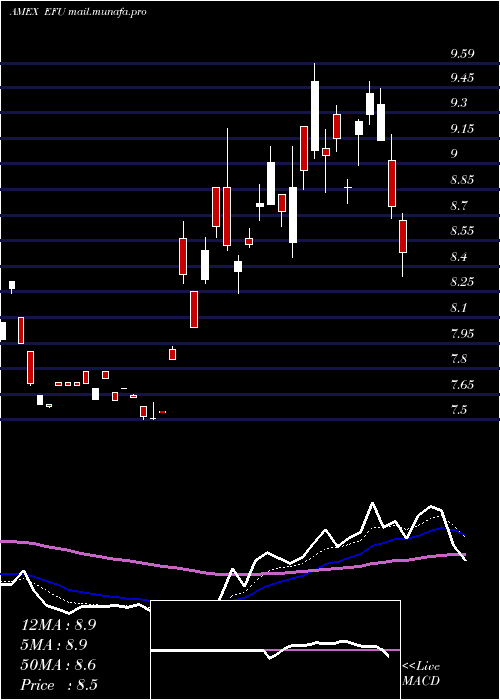500x700 pixels.
Task: Click the <<Live MACD label
Action: (421, 674)
